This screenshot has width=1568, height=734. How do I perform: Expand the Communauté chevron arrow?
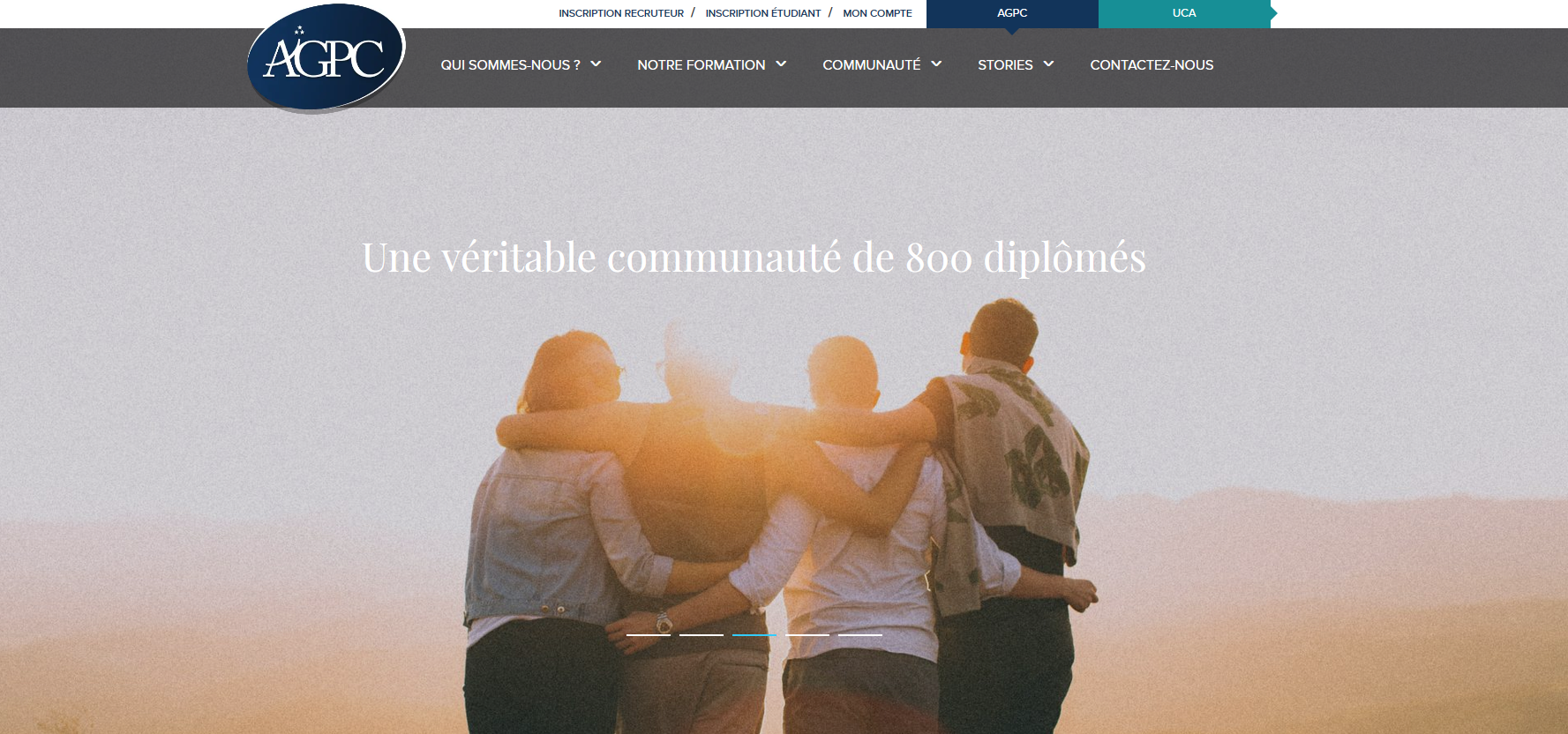click(936, 64)
